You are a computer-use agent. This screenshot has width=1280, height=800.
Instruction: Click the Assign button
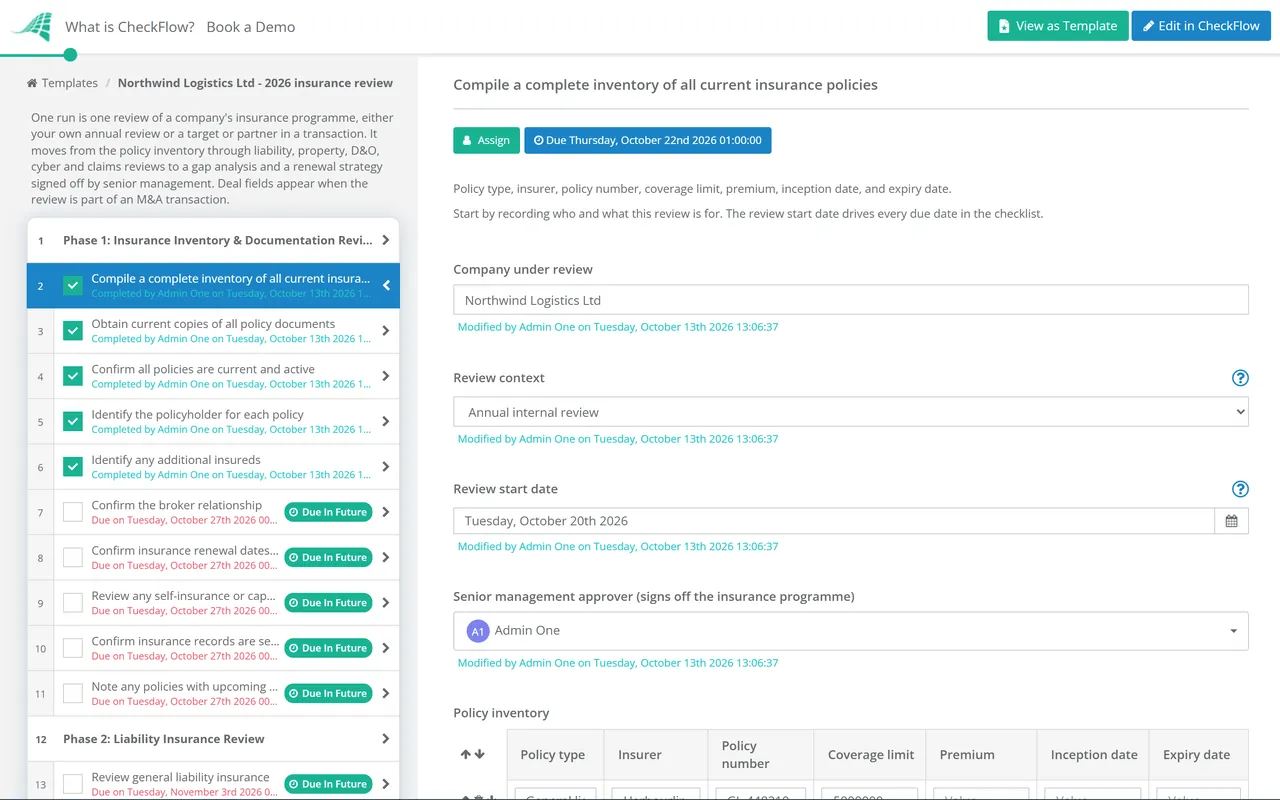point(486,140)
